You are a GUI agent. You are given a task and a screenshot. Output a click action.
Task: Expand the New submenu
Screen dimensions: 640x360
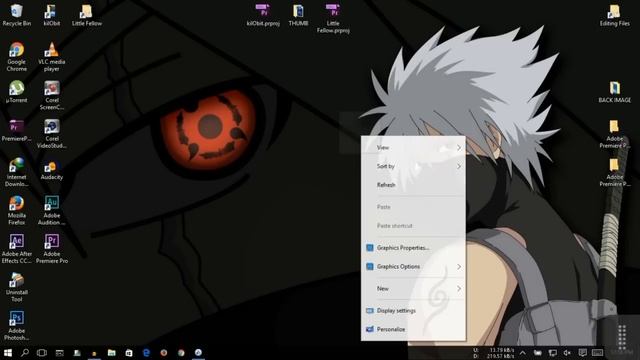[x=413, y=289]
